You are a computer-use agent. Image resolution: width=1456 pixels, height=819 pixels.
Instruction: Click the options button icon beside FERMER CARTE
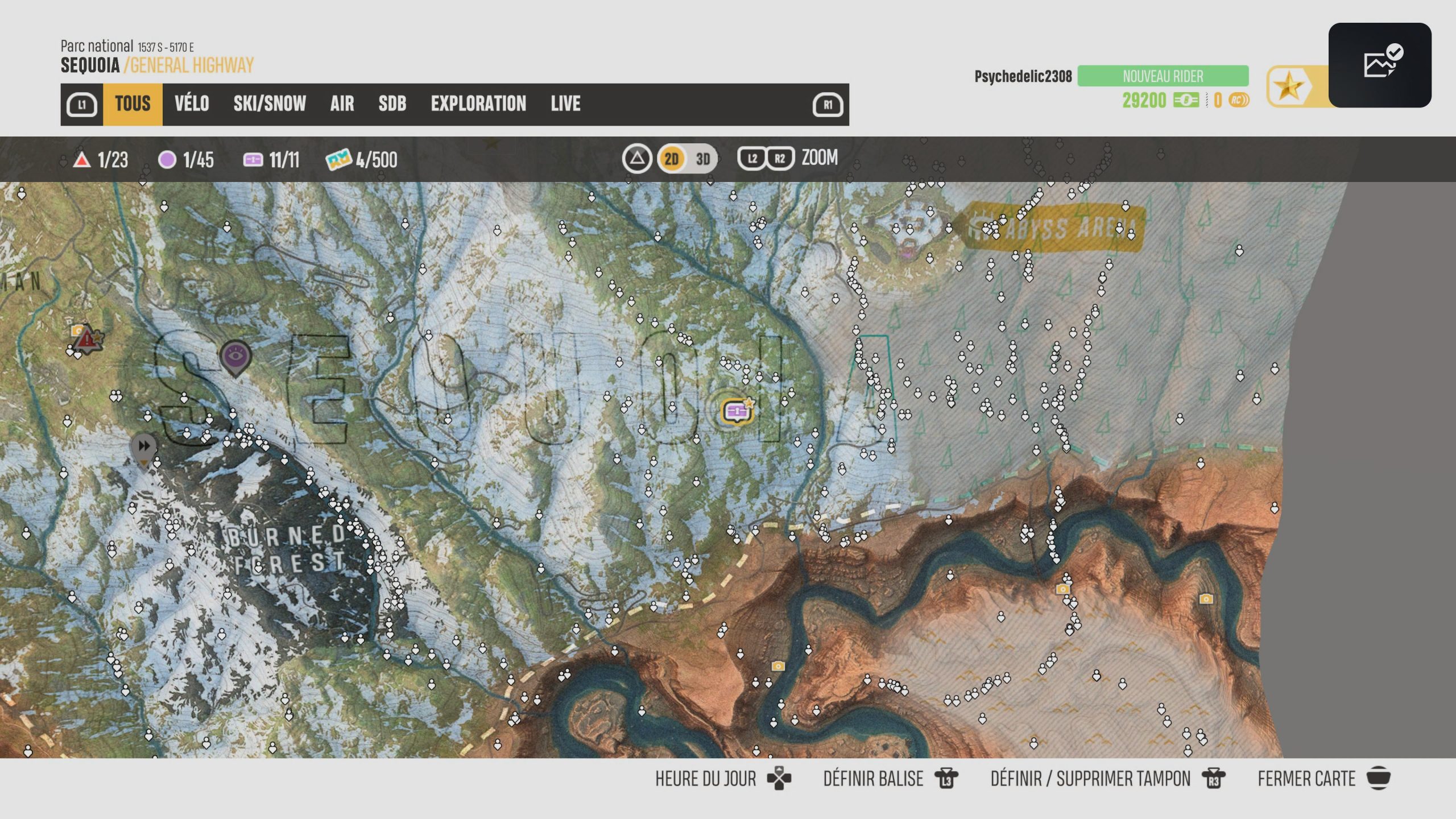(1379, 778)
